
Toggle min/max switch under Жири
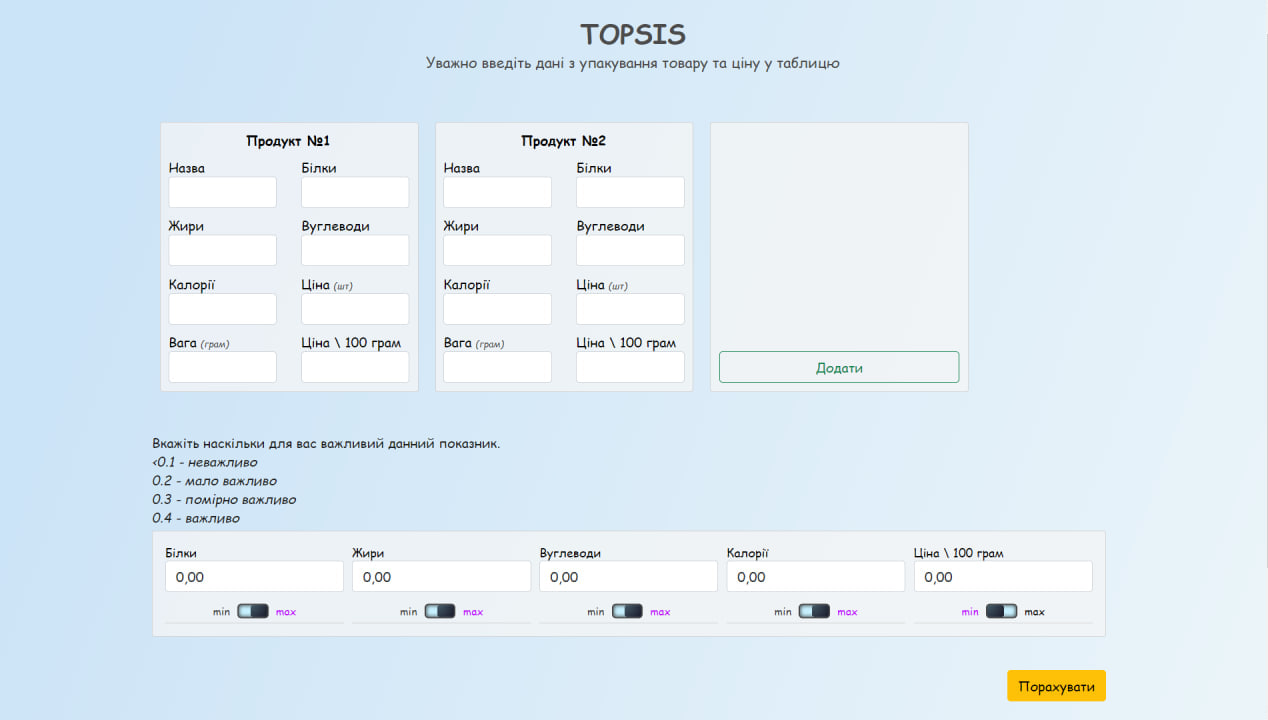[x=440, y=611]
